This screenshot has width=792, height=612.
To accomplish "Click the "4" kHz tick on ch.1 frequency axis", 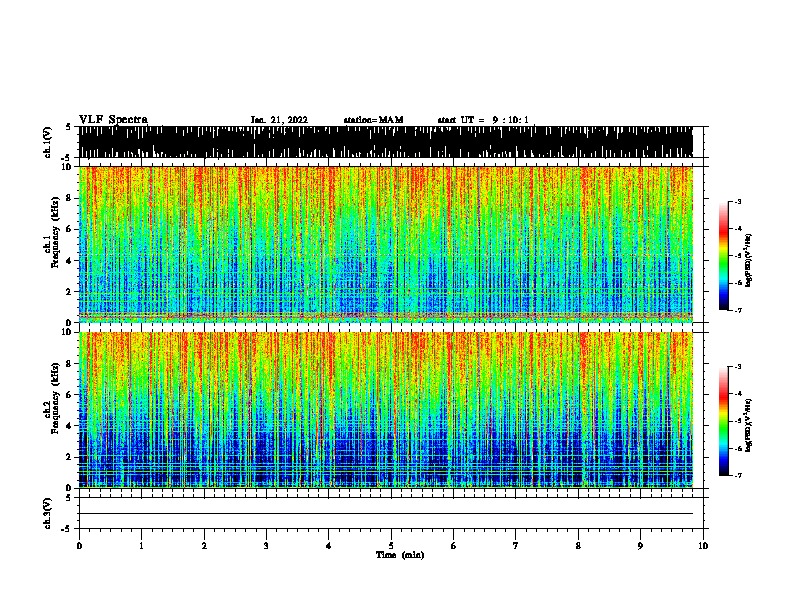I will [x=69, y=261].
